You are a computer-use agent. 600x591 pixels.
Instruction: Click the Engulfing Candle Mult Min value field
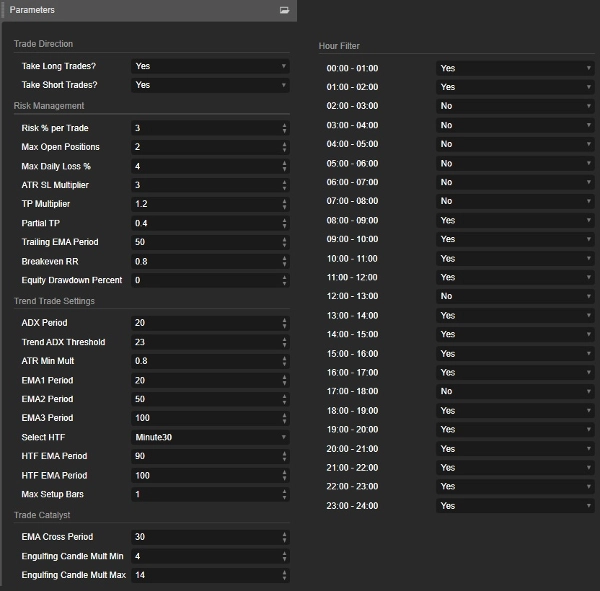click(210, 556)
